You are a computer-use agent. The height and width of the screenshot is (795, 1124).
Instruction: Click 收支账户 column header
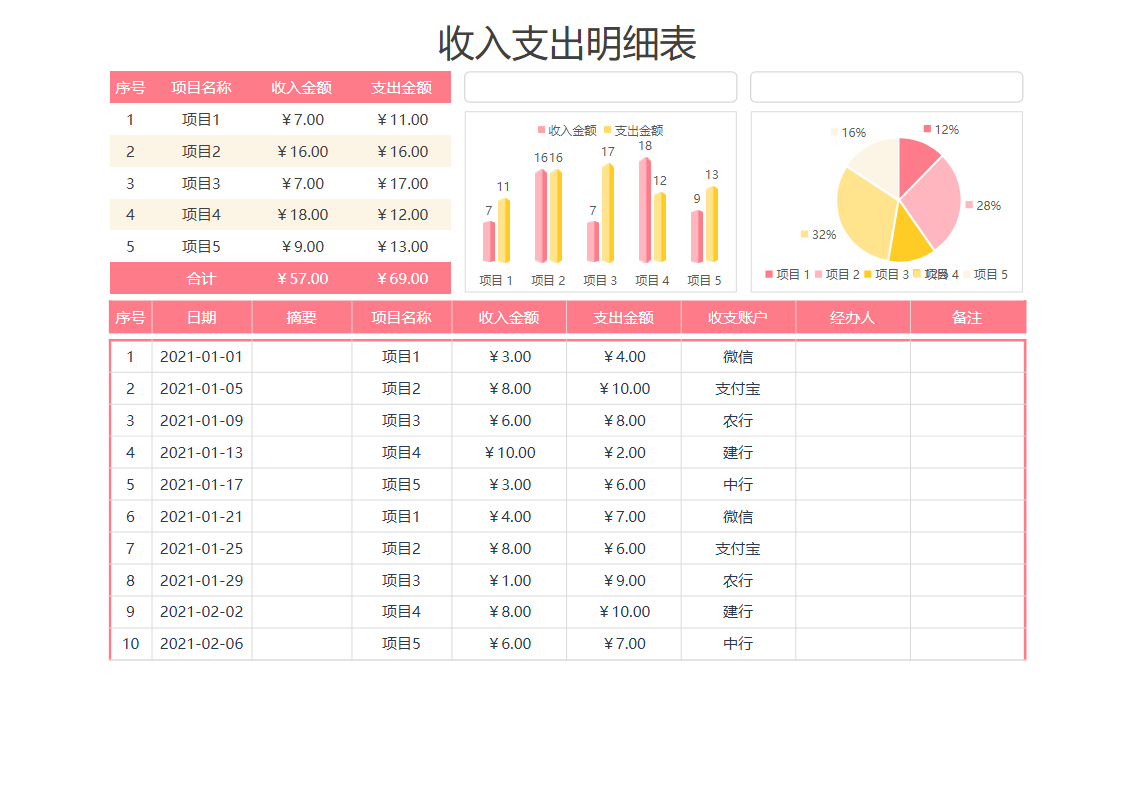click(x=738, y=318)
